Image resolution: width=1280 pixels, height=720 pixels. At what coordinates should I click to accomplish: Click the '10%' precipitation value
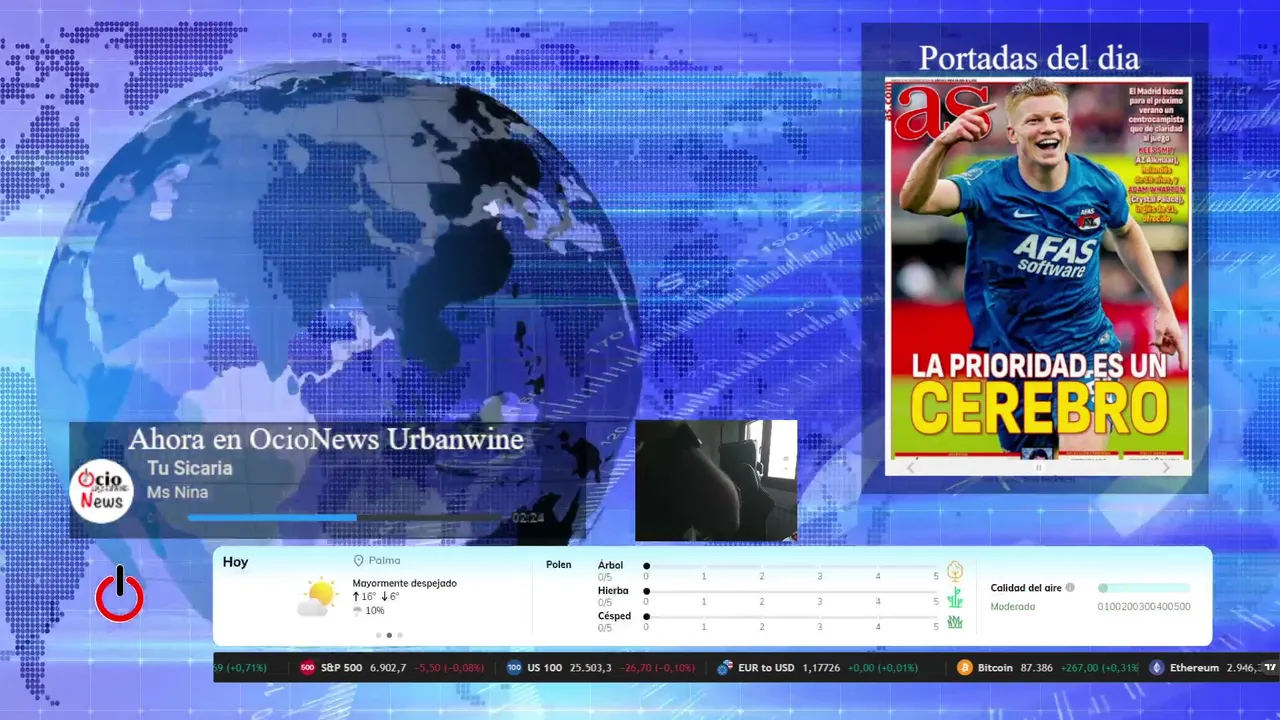(374, 611)
